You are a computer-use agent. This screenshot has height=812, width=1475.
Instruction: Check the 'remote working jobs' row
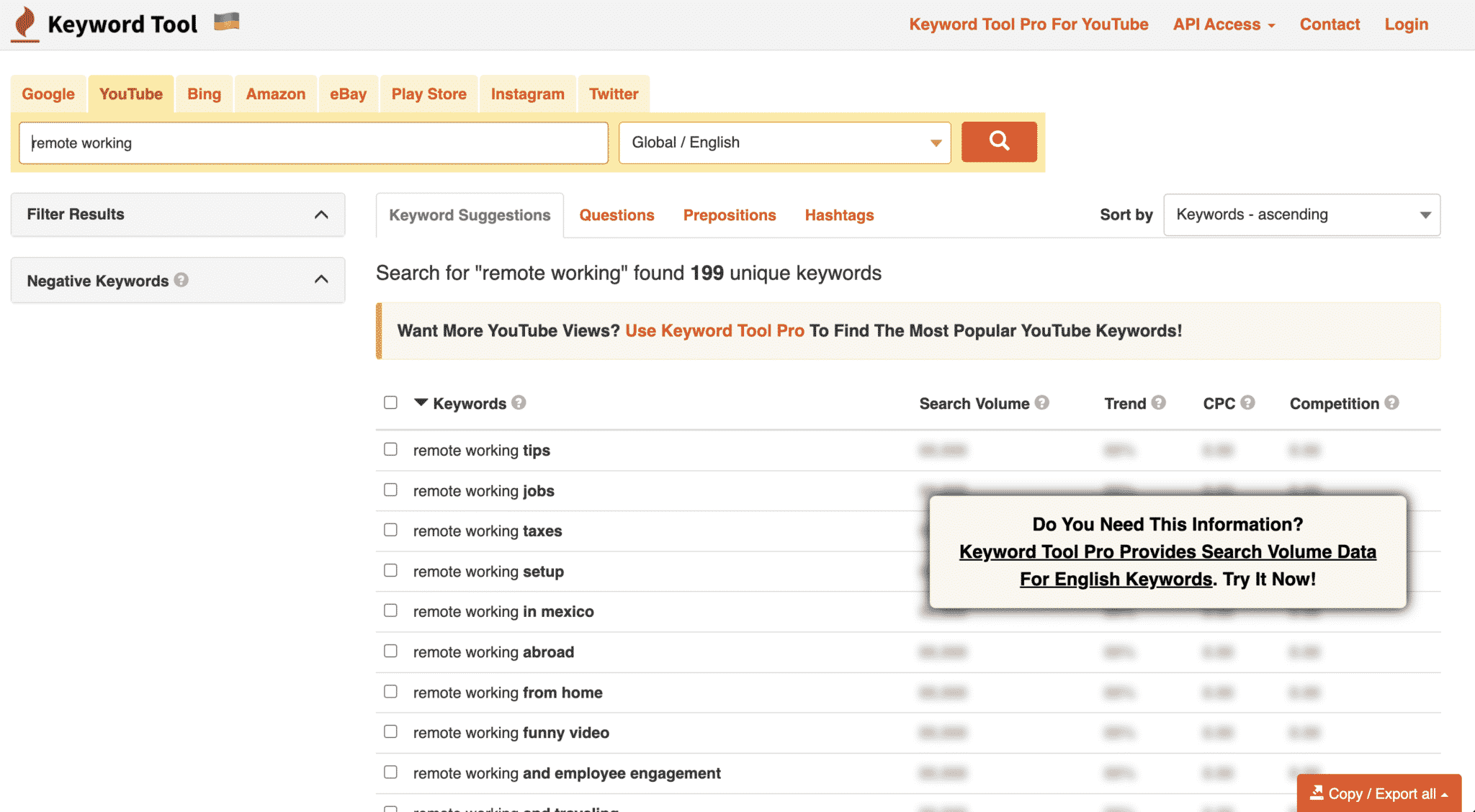(390, 490)
